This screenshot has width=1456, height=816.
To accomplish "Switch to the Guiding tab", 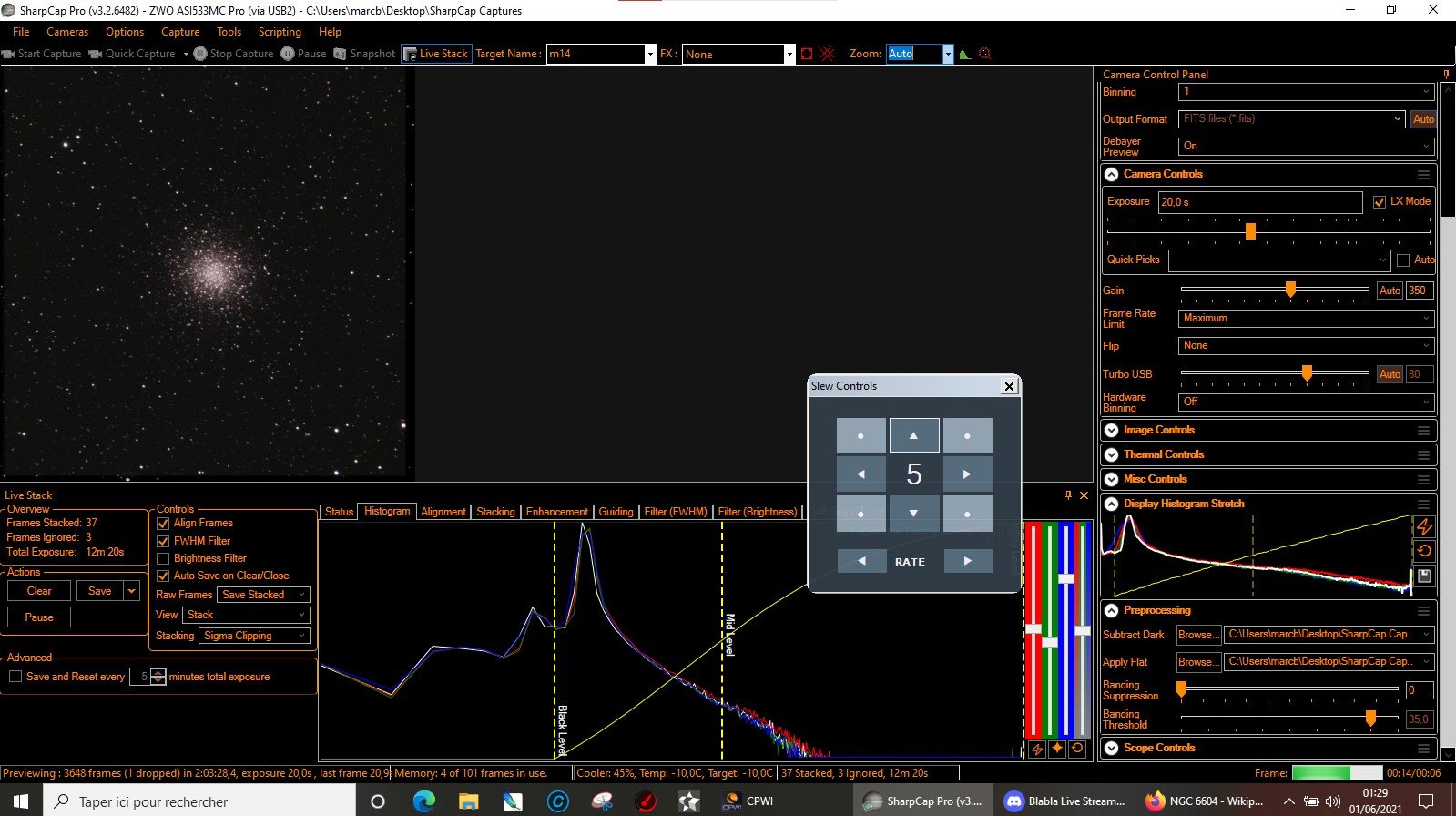I will 616,512.
